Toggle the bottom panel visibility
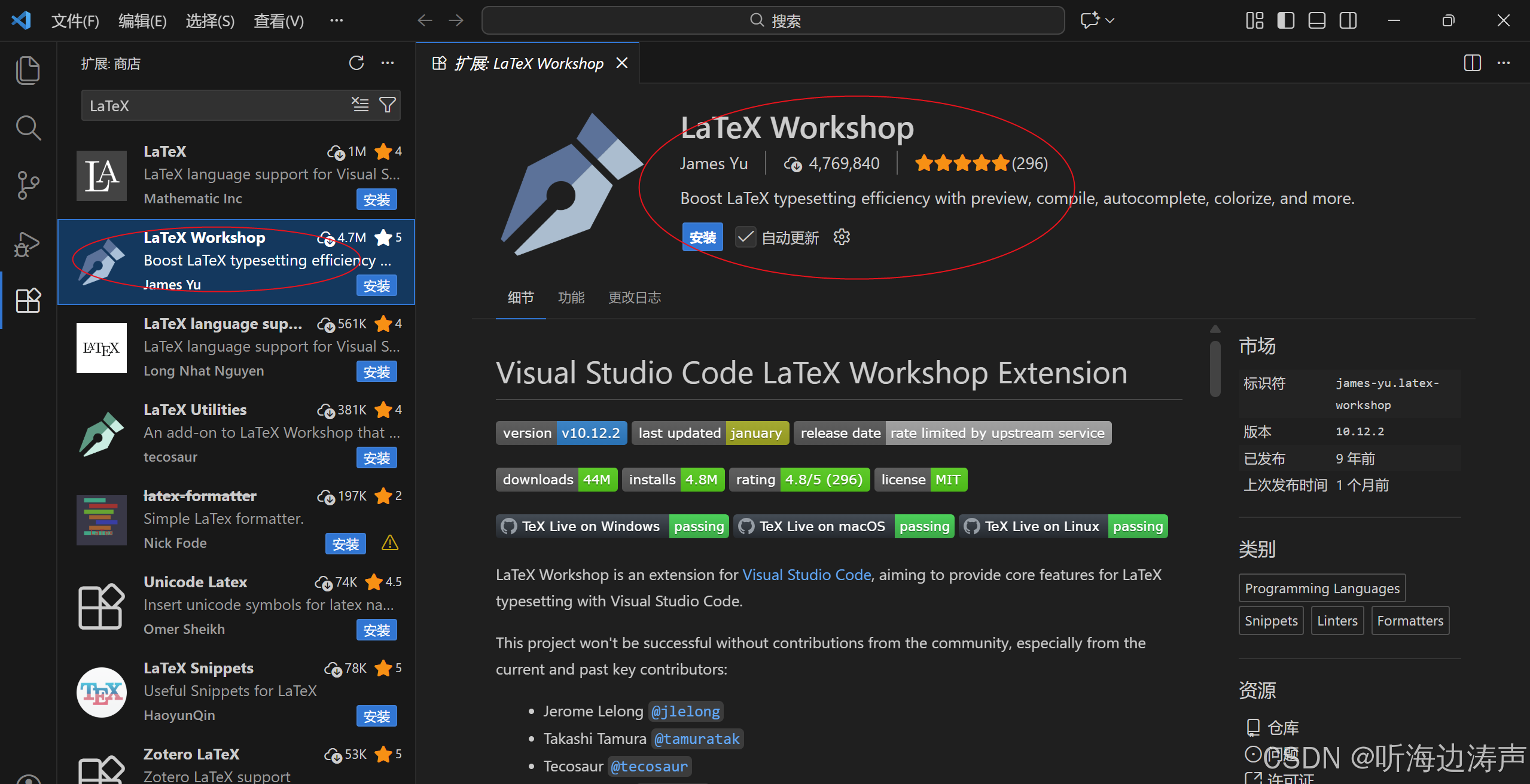Image resolution: width=1530 pixels, height=784 pixels. 1317,20
